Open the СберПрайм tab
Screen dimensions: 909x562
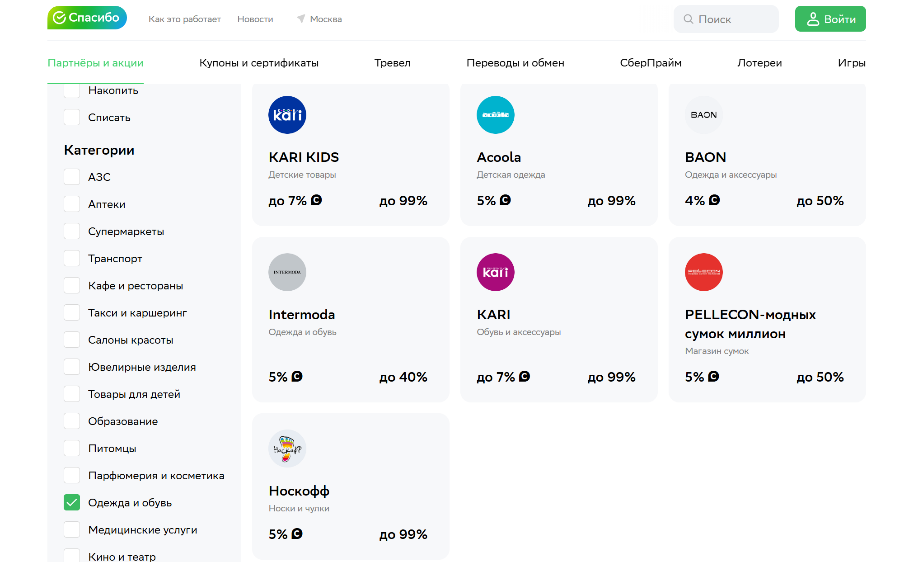coord(651,63)
